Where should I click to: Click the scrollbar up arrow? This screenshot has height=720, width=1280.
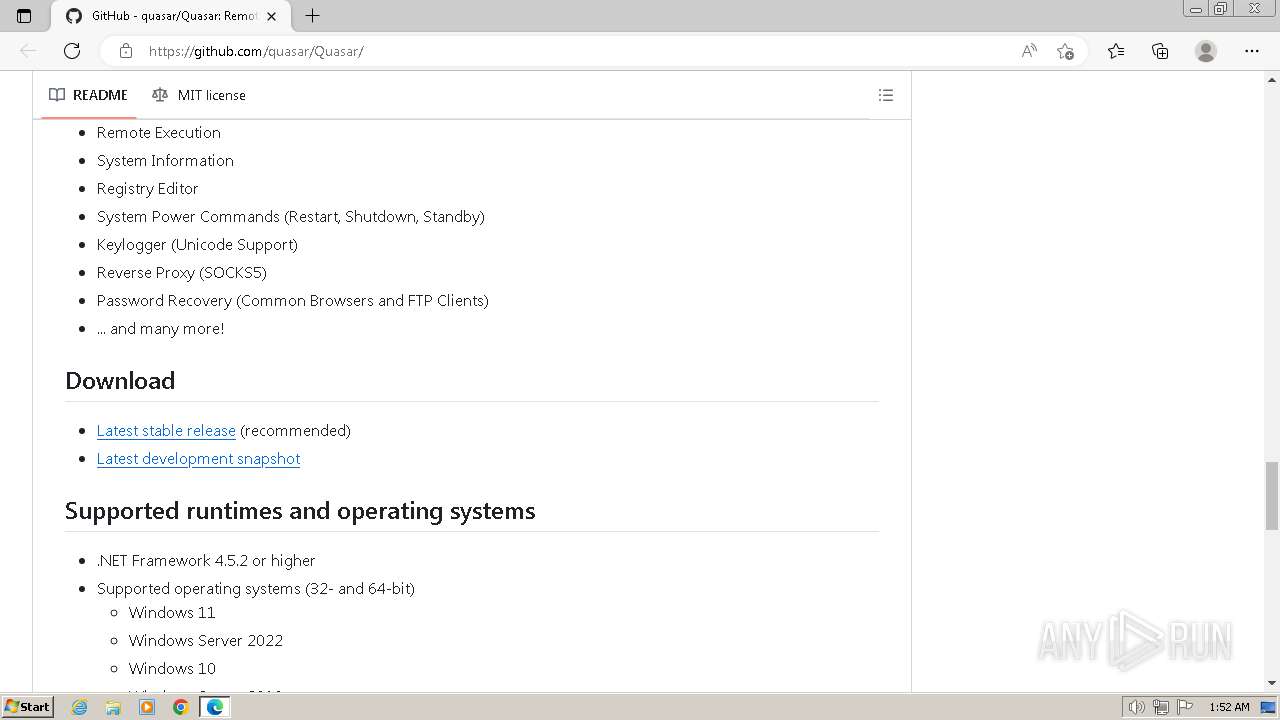[x=1272, y=78]
